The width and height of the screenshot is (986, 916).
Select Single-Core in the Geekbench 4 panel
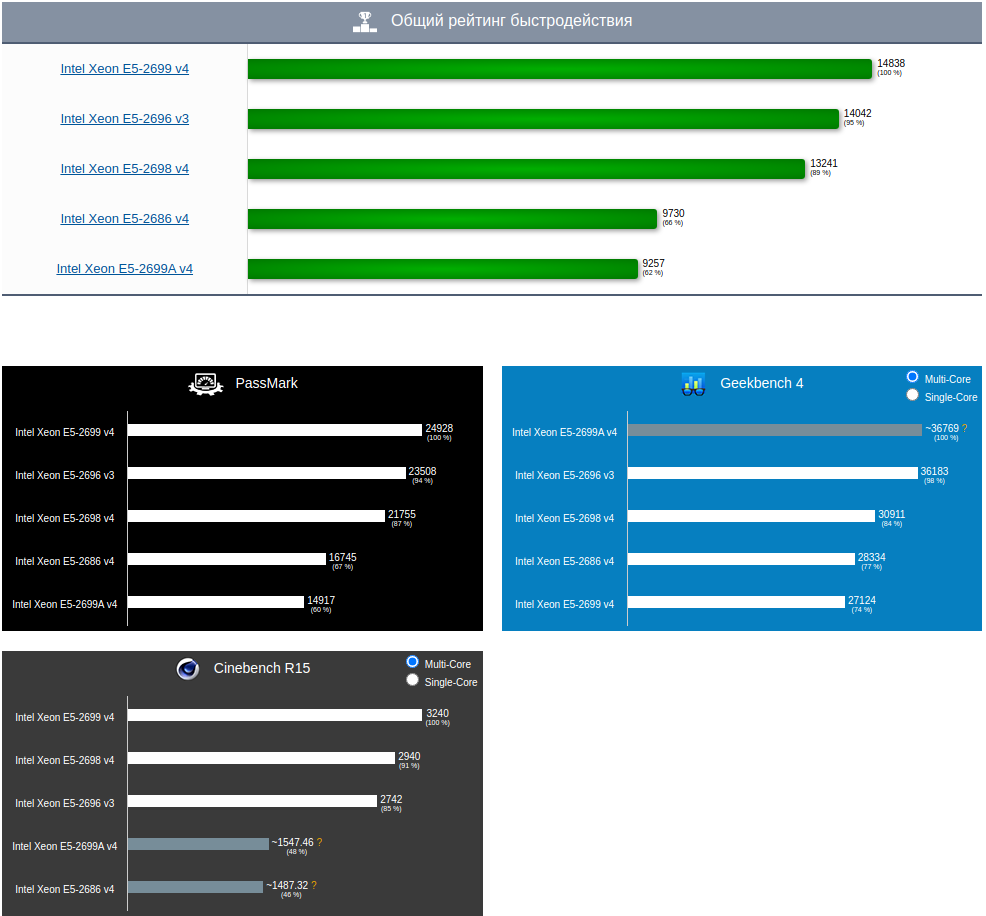912,395
